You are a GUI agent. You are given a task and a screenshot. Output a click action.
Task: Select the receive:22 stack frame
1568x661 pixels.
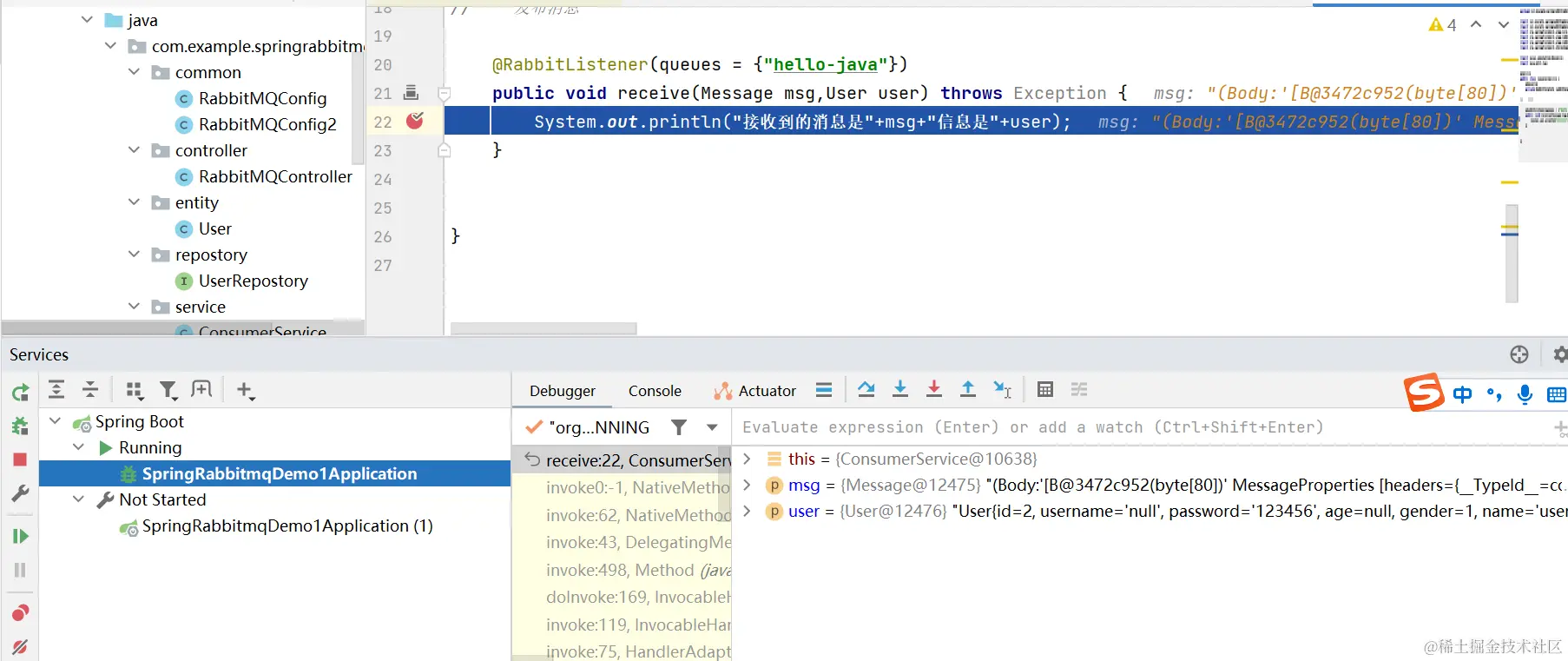(622, 460)
